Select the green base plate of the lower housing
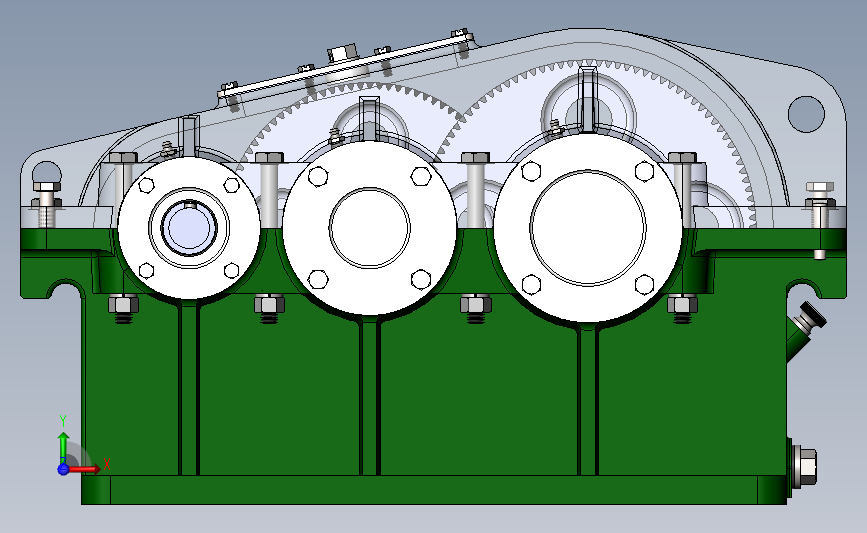The width and height of the screenshot is (867, 533). pyautogui.click(x=434, y=490)
